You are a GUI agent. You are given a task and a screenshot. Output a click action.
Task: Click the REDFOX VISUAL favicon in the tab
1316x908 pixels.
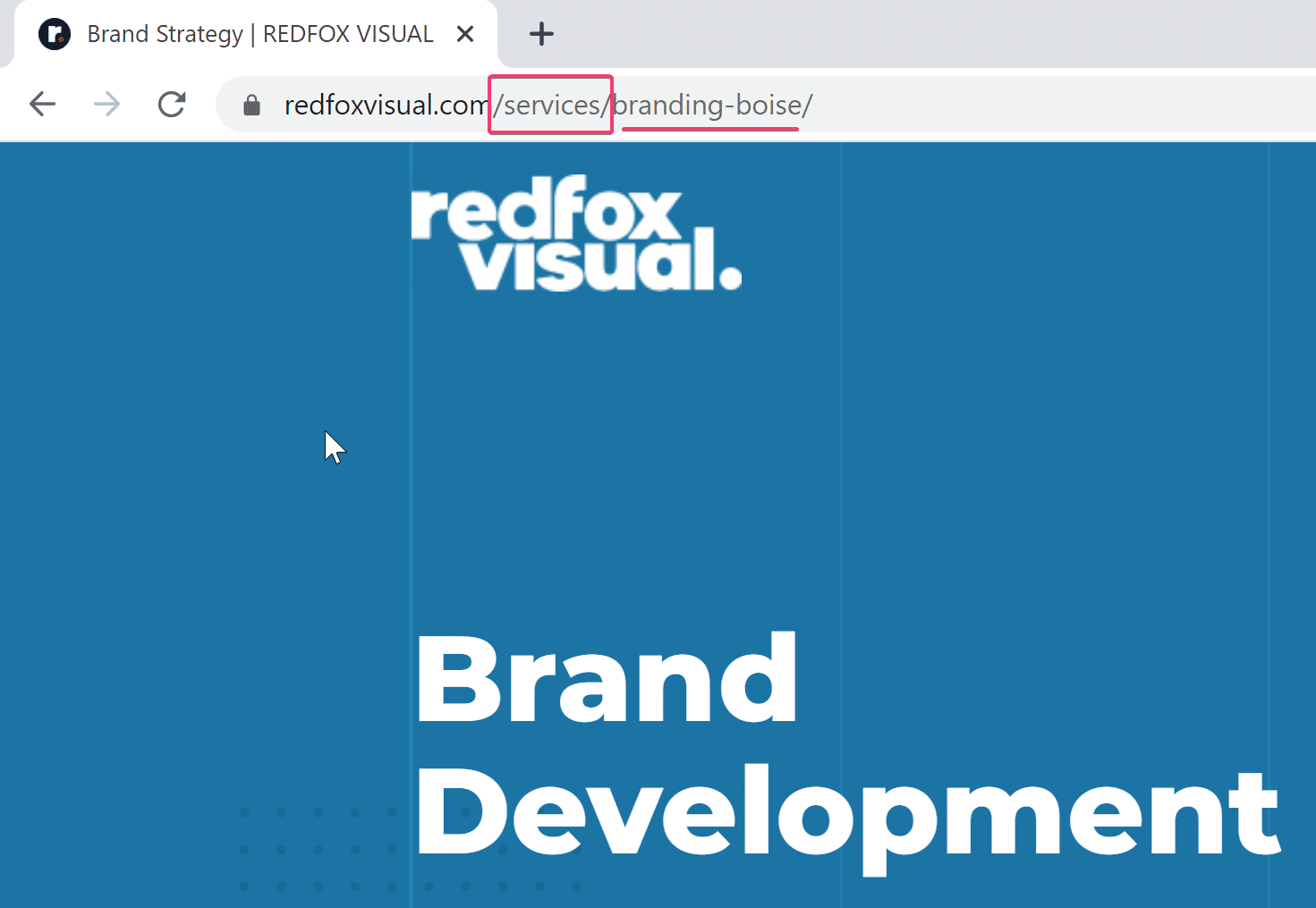coord(54,33)
